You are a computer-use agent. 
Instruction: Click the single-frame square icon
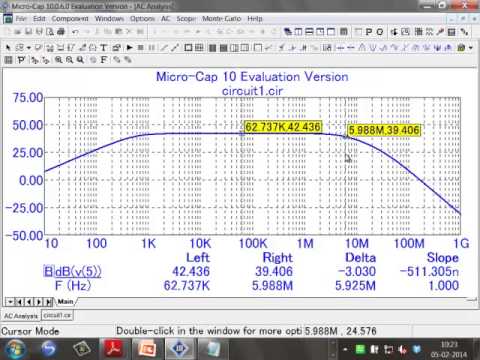[188, 48]
